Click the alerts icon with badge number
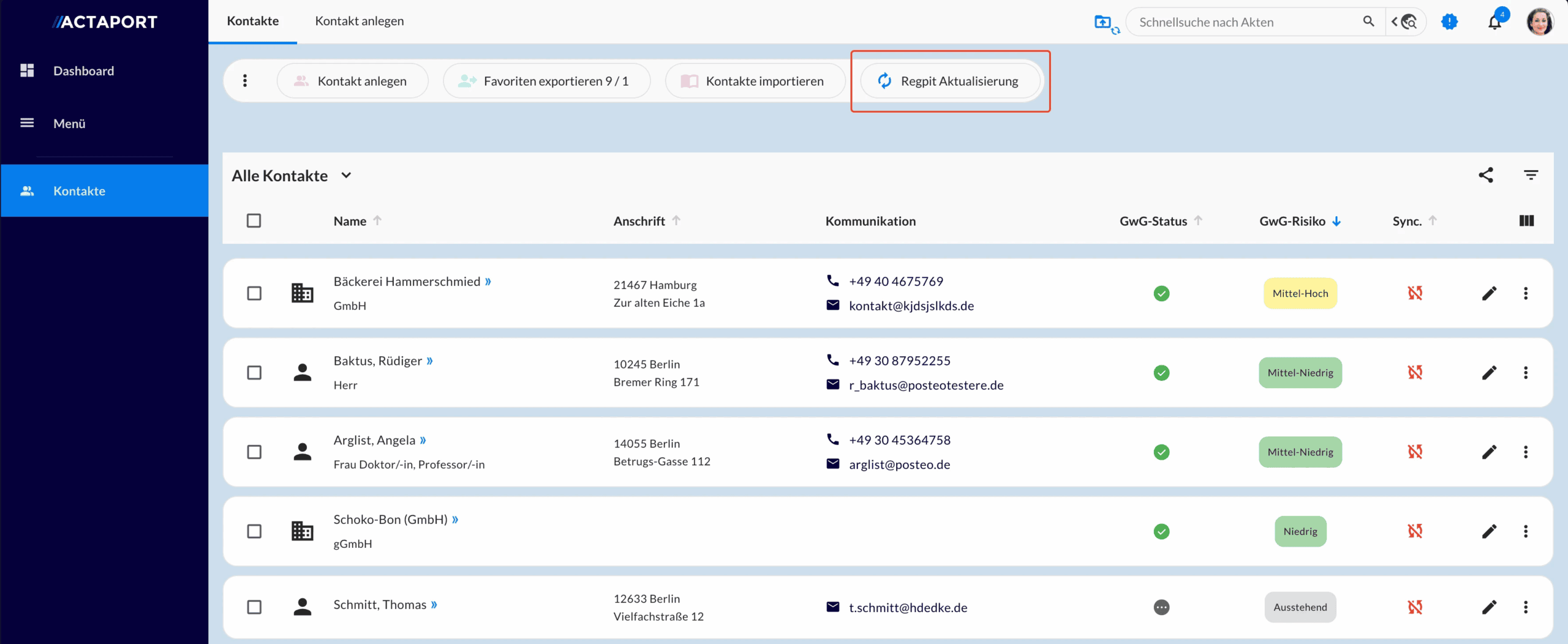The width and height of the screenshot is (1568, 644). click(1449, 21)
